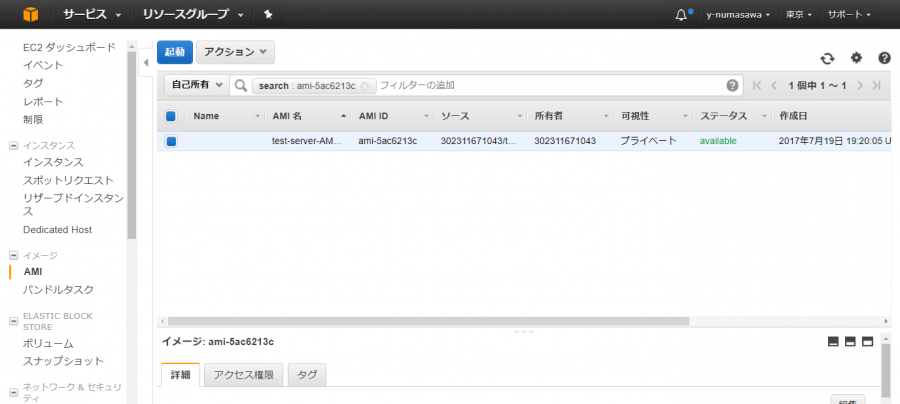Open イベント in sidebar
The image size is (900, 404).
pyautogui.click(x=43, y=65)
